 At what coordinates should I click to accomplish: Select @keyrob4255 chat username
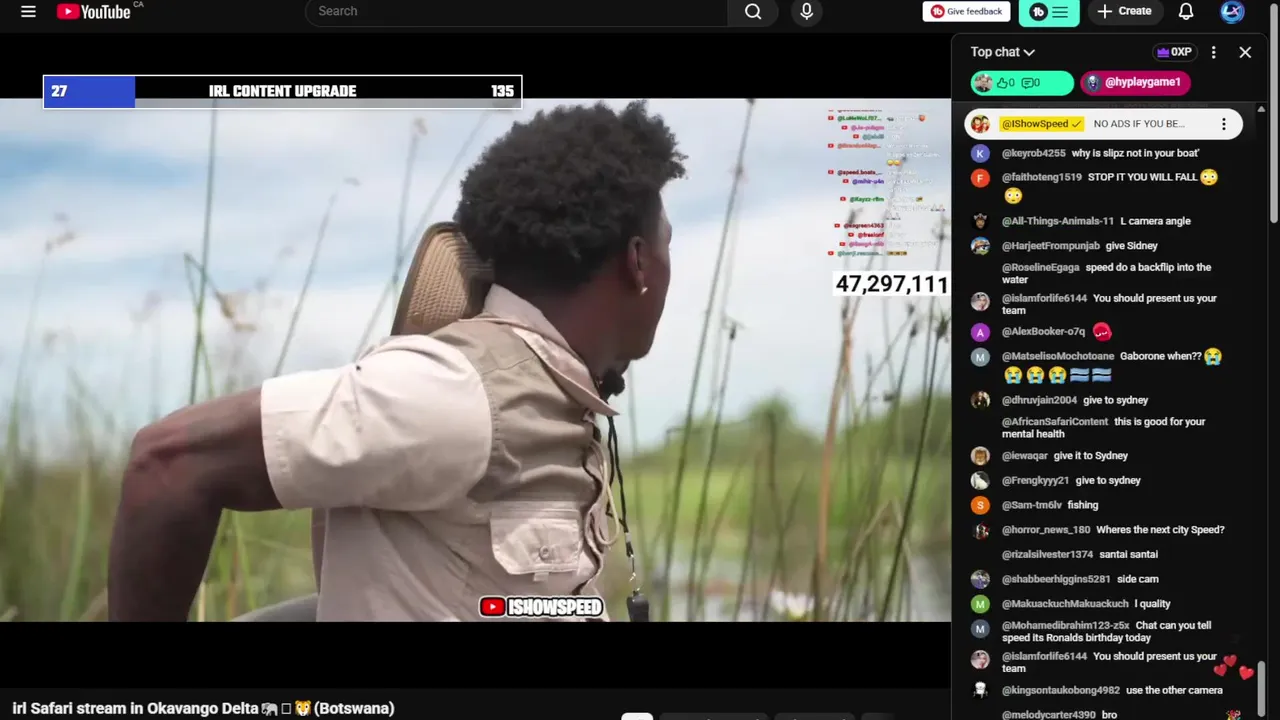[x=1033, y=153]
